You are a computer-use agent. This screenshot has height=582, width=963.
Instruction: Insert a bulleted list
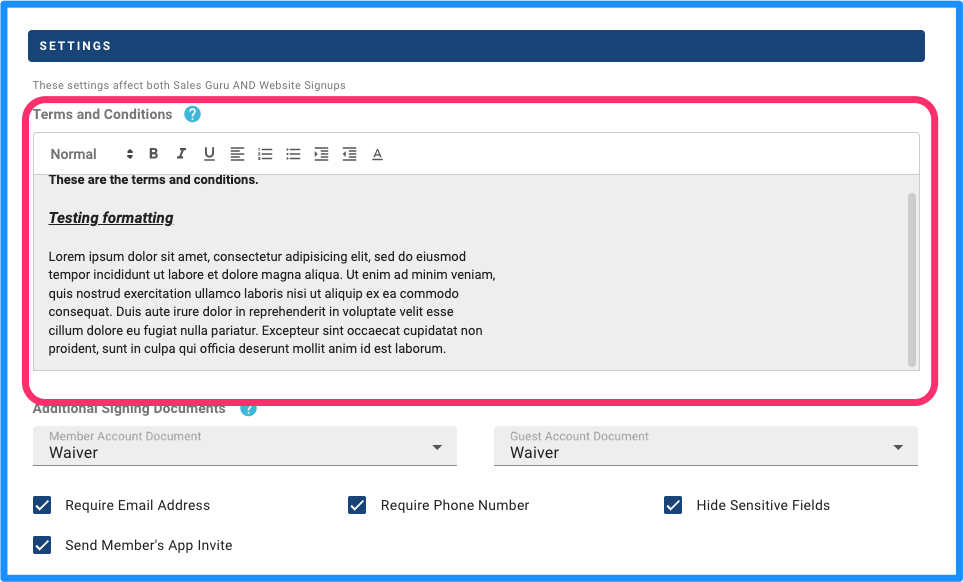tap(293, 154)
